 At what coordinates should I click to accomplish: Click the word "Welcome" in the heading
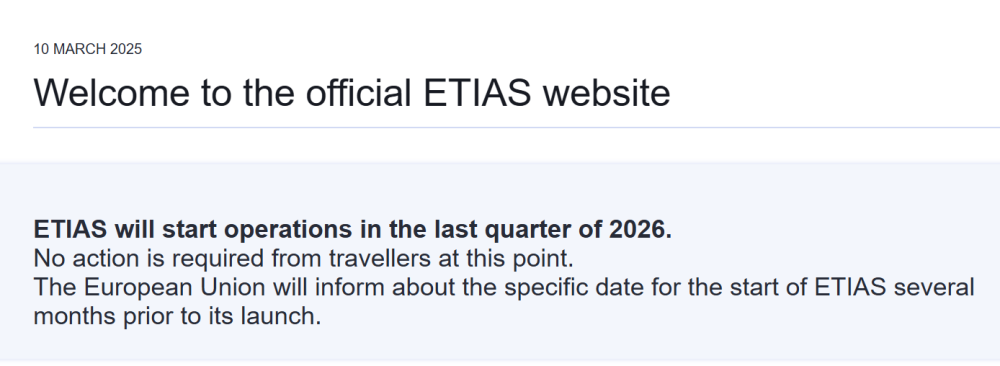click(x=112, y=92)
